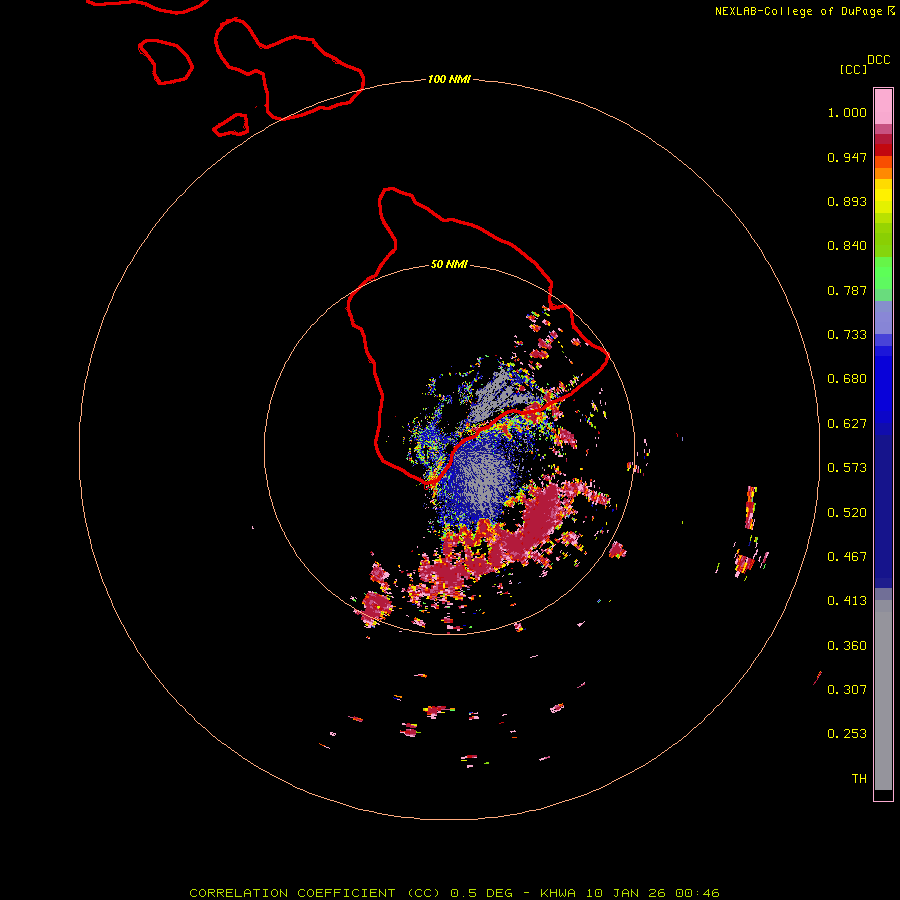Click the 0.840 scale value
The width and height of the screenshot is (900, 900).
847,246
